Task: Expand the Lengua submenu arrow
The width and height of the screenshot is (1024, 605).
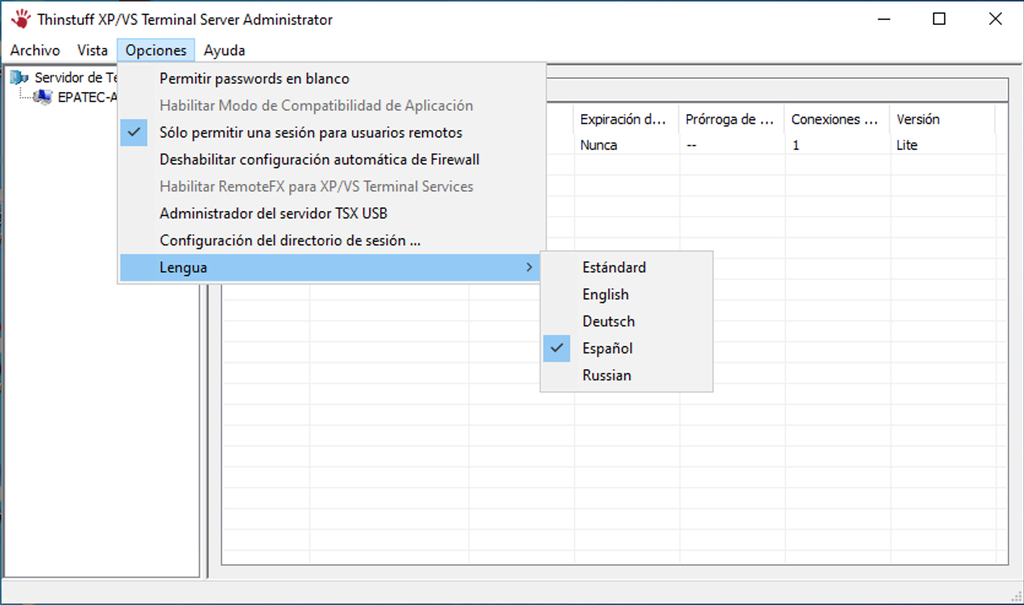Action: pos(529,267)
